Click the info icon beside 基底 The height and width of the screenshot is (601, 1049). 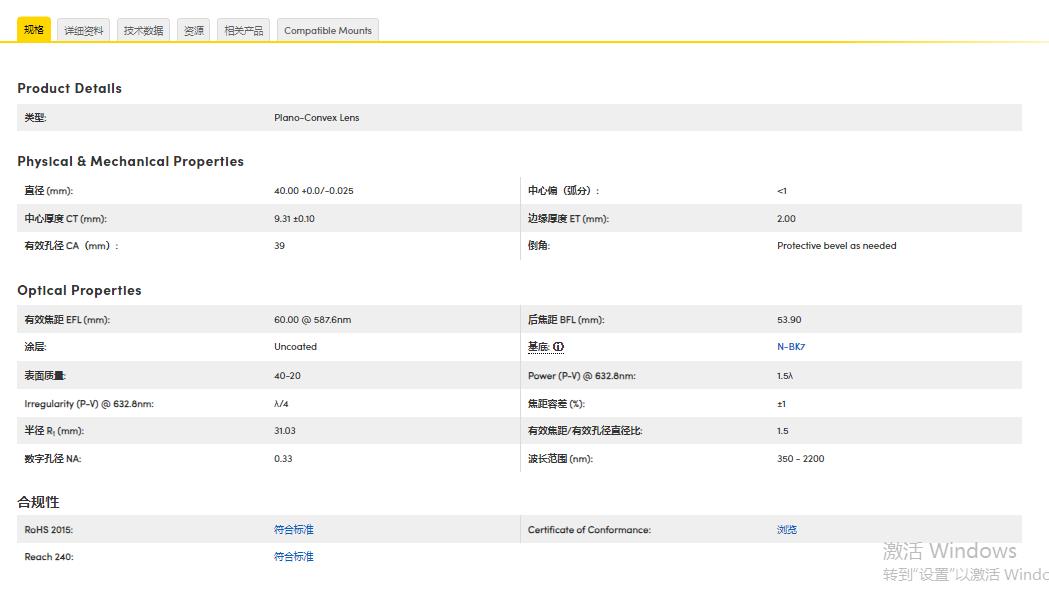coord(559,347)
